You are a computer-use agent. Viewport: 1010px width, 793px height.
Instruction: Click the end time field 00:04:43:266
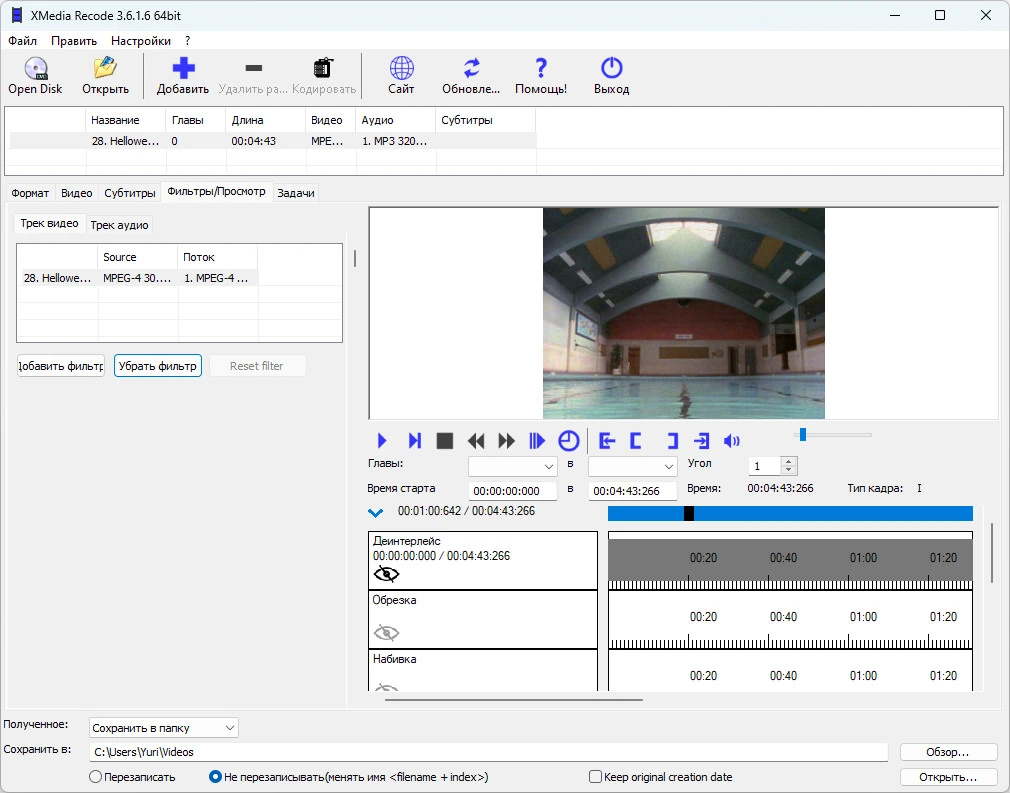coord(633,491)
